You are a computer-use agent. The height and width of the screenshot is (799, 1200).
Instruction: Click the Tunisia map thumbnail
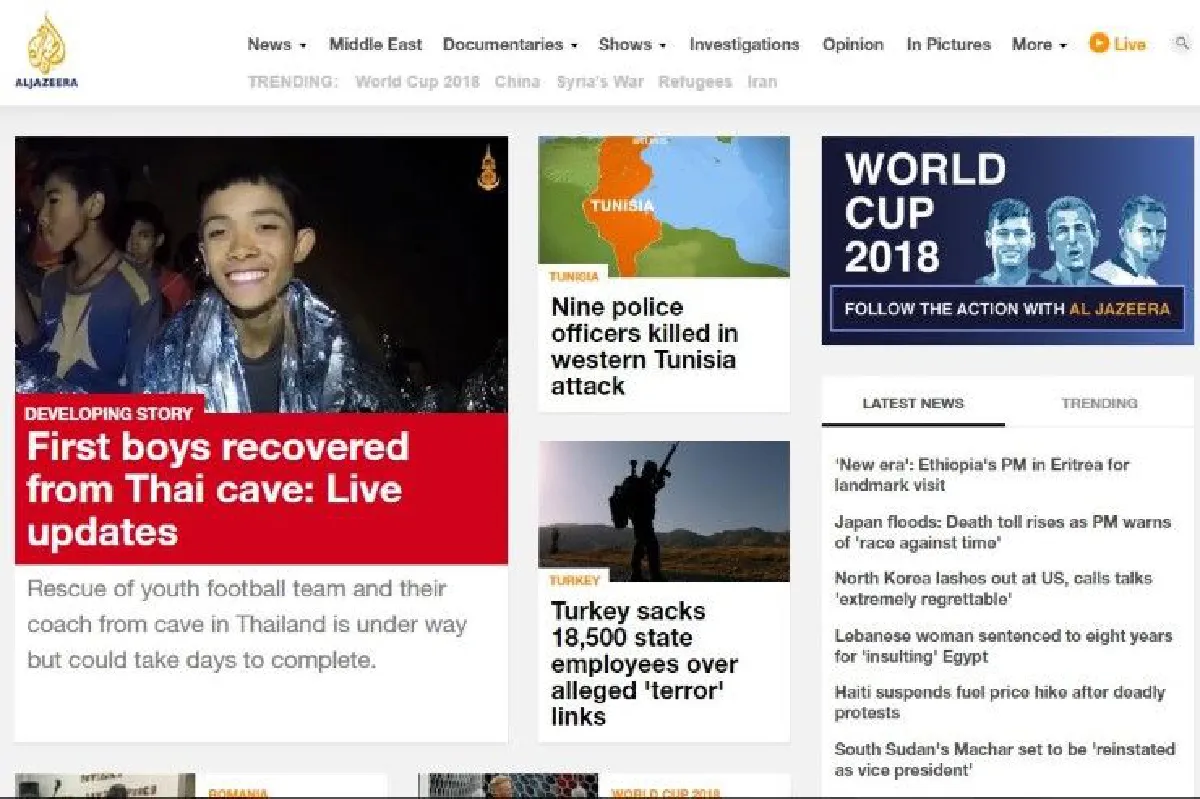coord(664,206)
